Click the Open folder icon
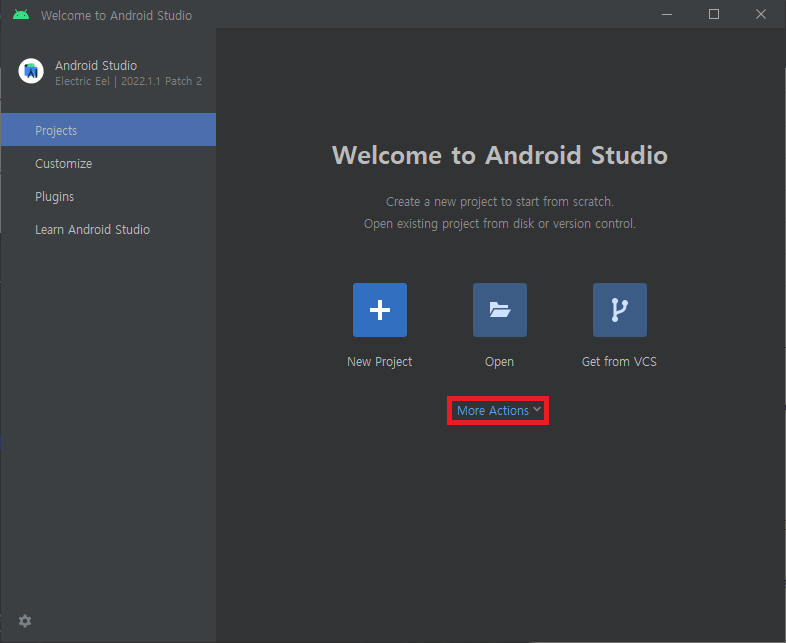This screenshot has height=643, width=786. tap(500, 310)
